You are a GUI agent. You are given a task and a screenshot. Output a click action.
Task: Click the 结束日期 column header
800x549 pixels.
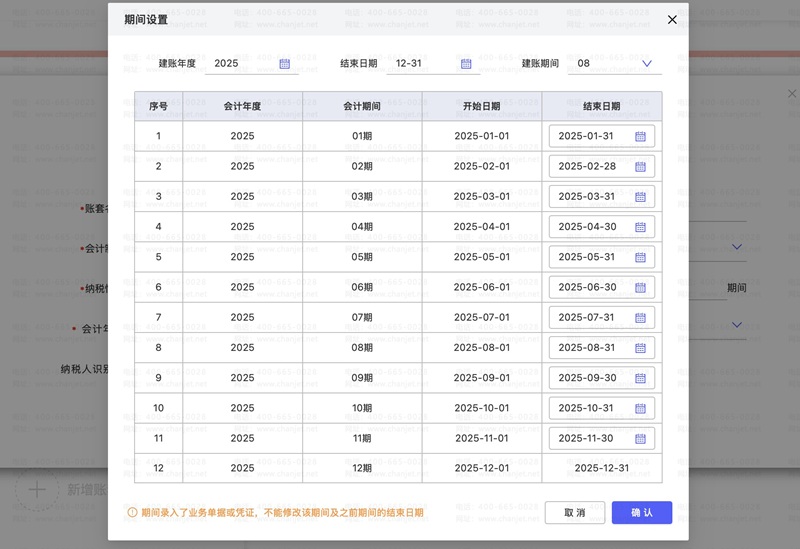(x=602, y=106)
